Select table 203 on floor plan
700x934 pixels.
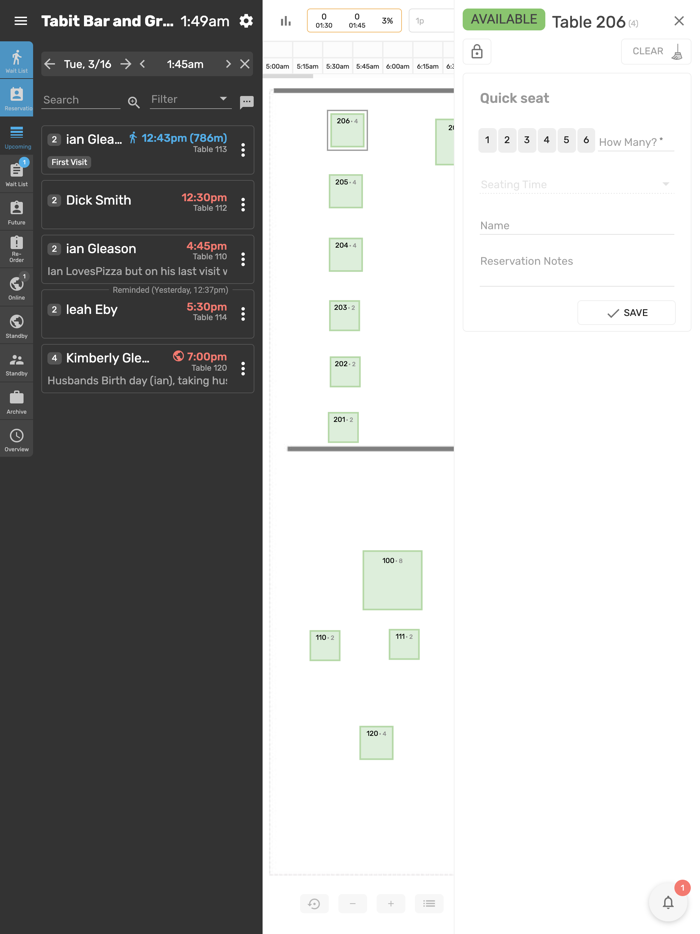(344, 315)
